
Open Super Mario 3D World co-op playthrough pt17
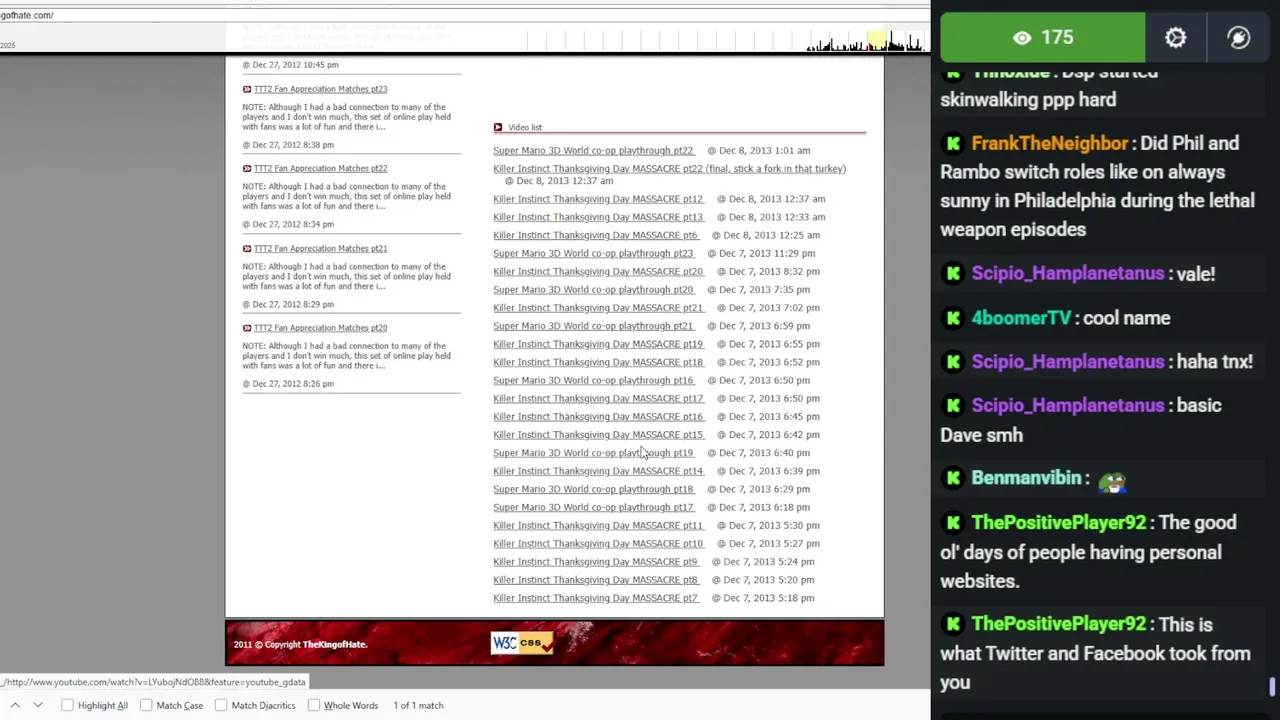(593, 507)
